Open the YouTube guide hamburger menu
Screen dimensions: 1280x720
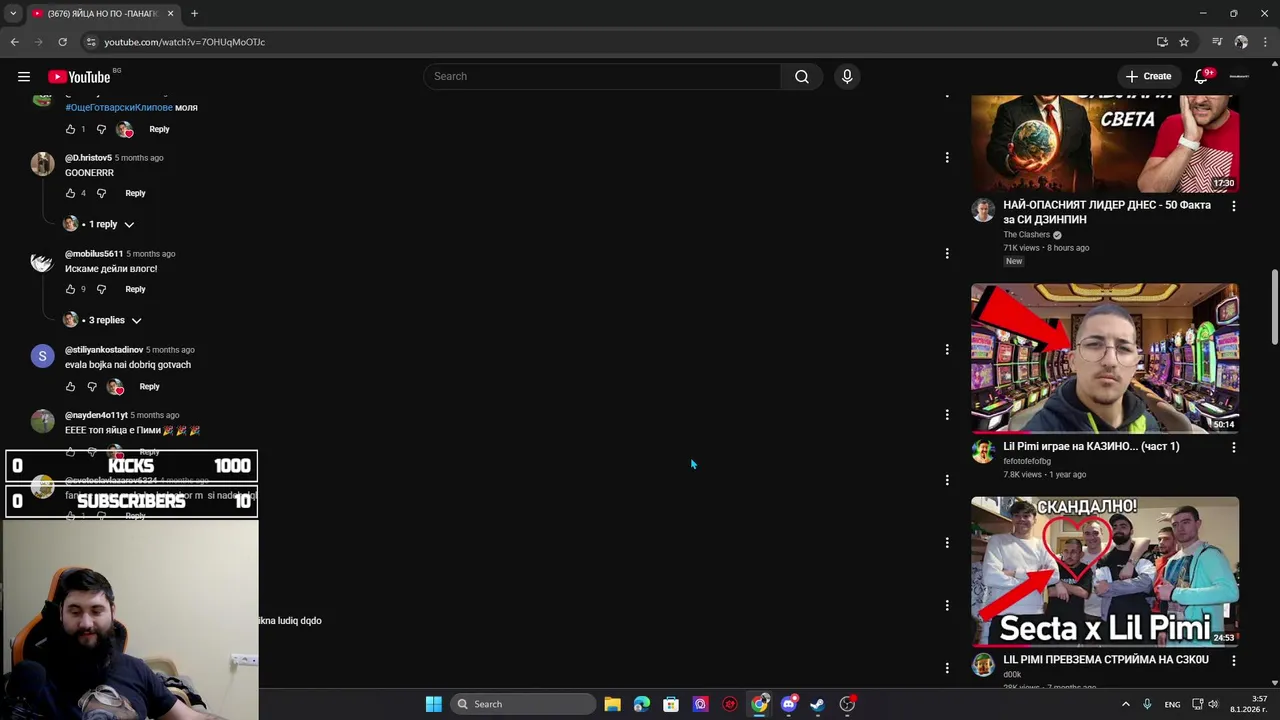click(24, 77)
